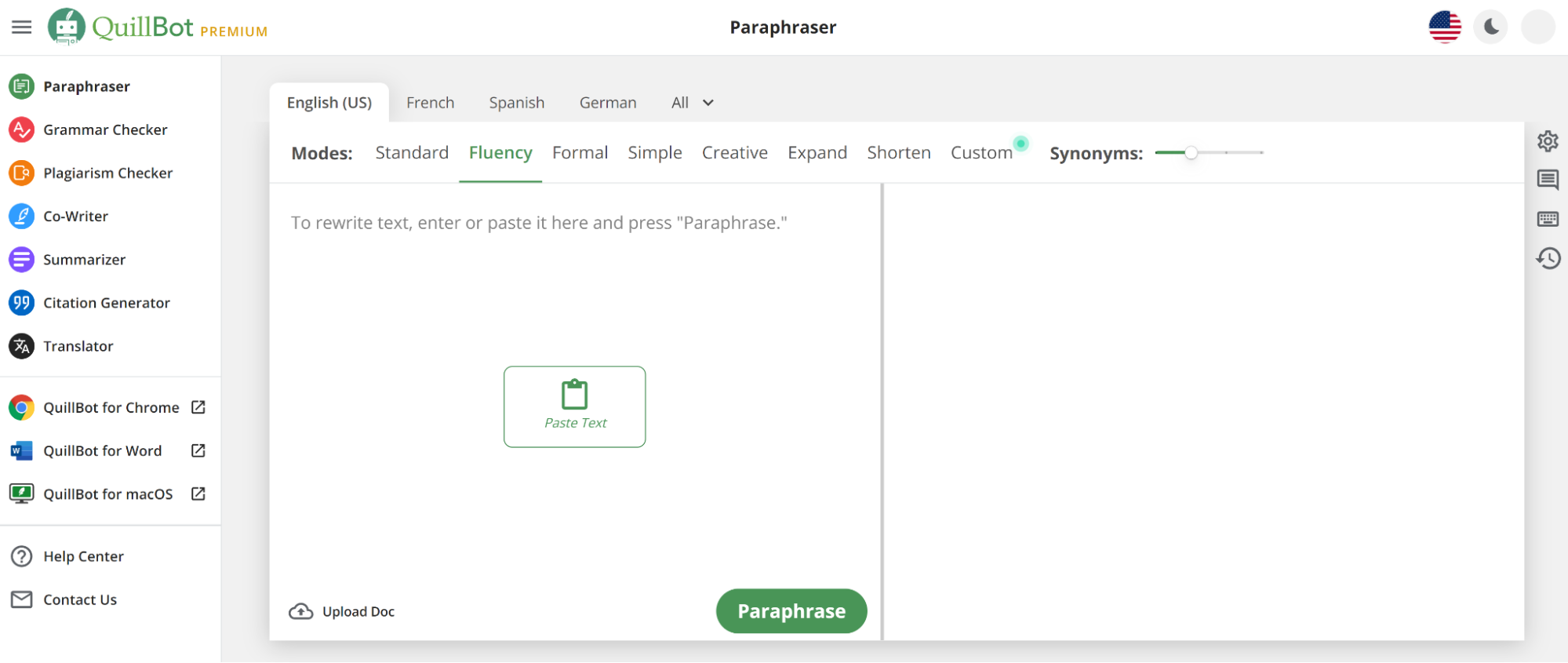The height and width of the screenshot is (663, 1568).
Task: Click the Grammar Checker sidebar icon
Action: [21, 129]
